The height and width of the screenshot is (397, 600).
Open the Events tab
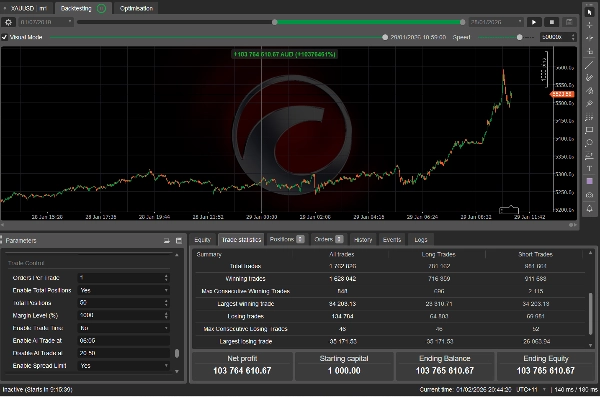click(392, 240)
